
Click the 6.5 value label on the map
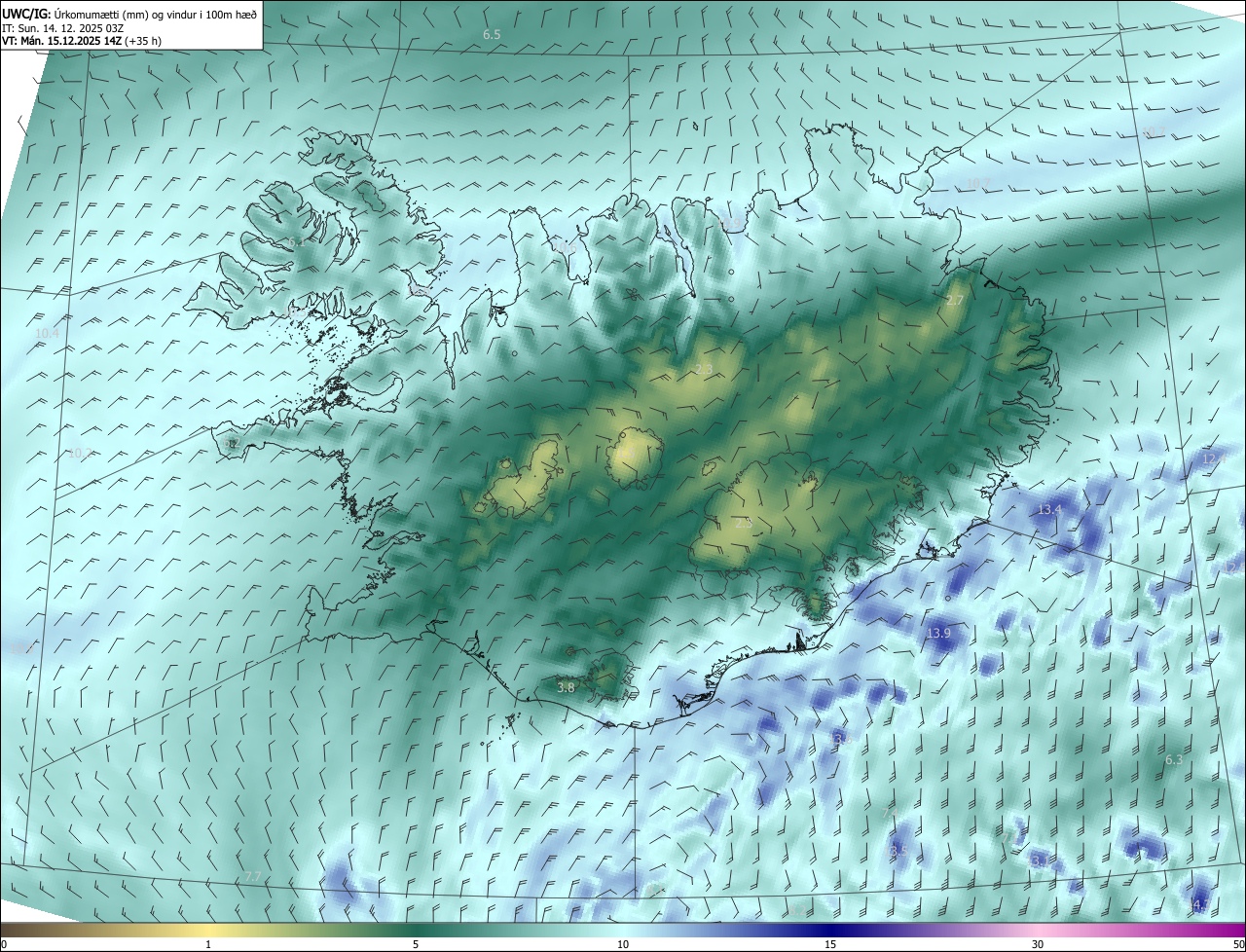coord(492,34)
